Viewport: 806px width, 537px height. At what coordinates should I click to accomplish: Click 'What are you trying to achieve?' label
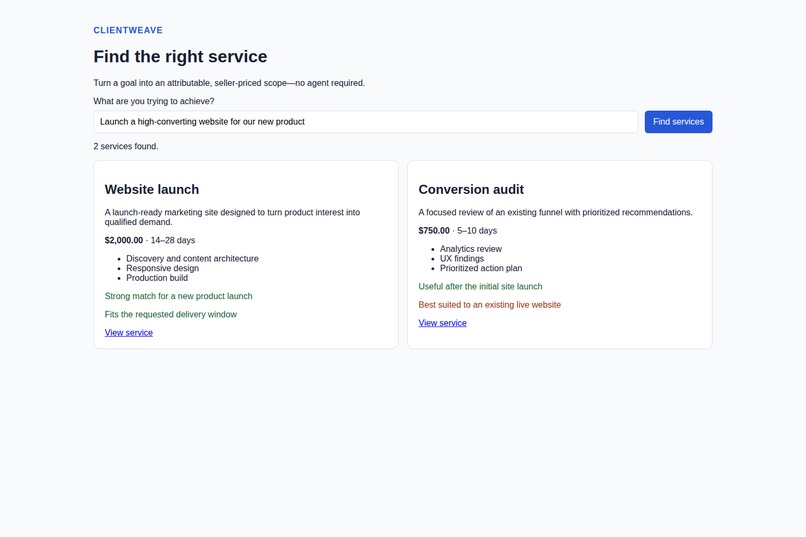pyautogui.click(x=154, y=101)
